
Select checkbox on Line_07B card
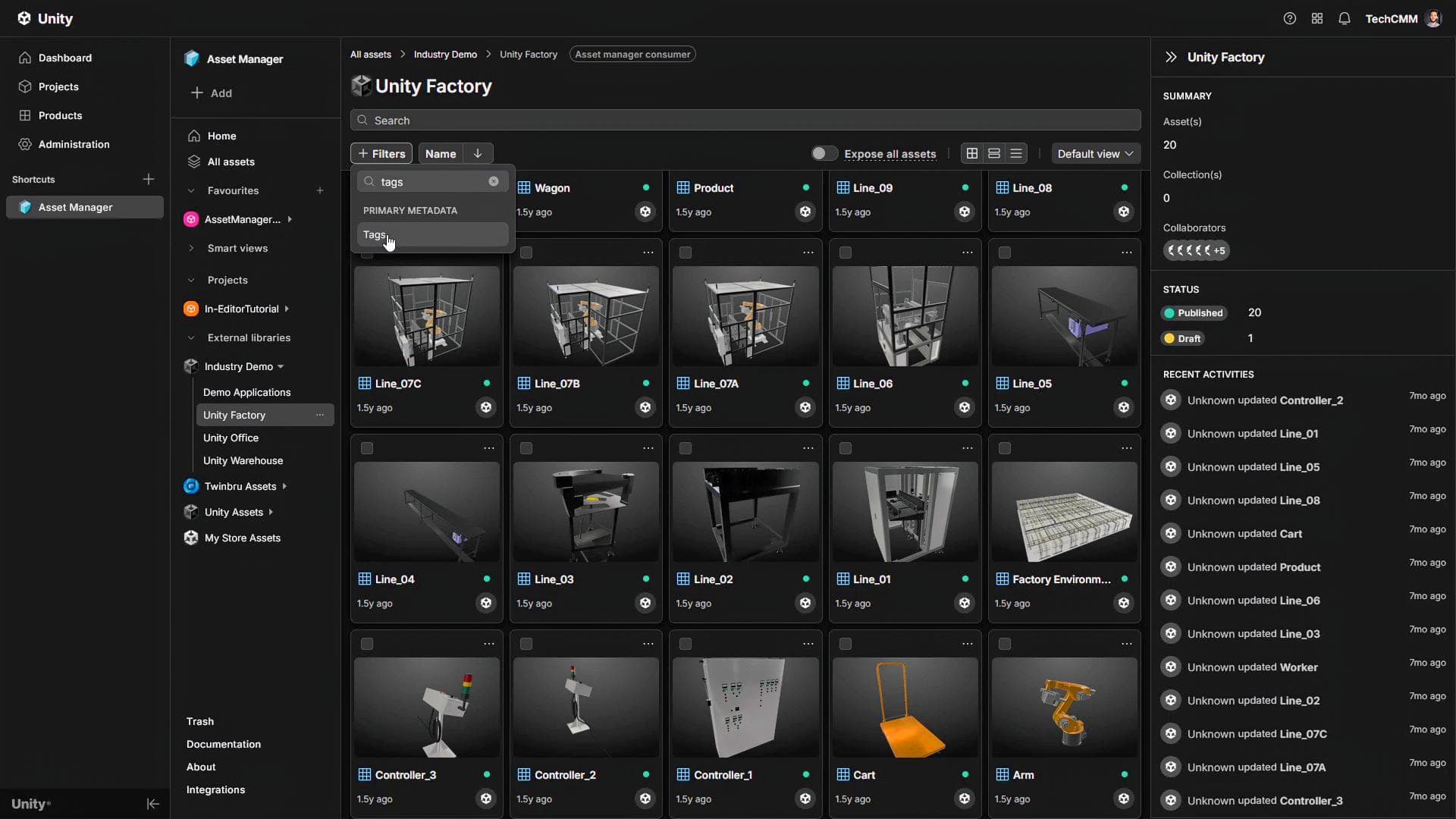click(x=526, y=253)
